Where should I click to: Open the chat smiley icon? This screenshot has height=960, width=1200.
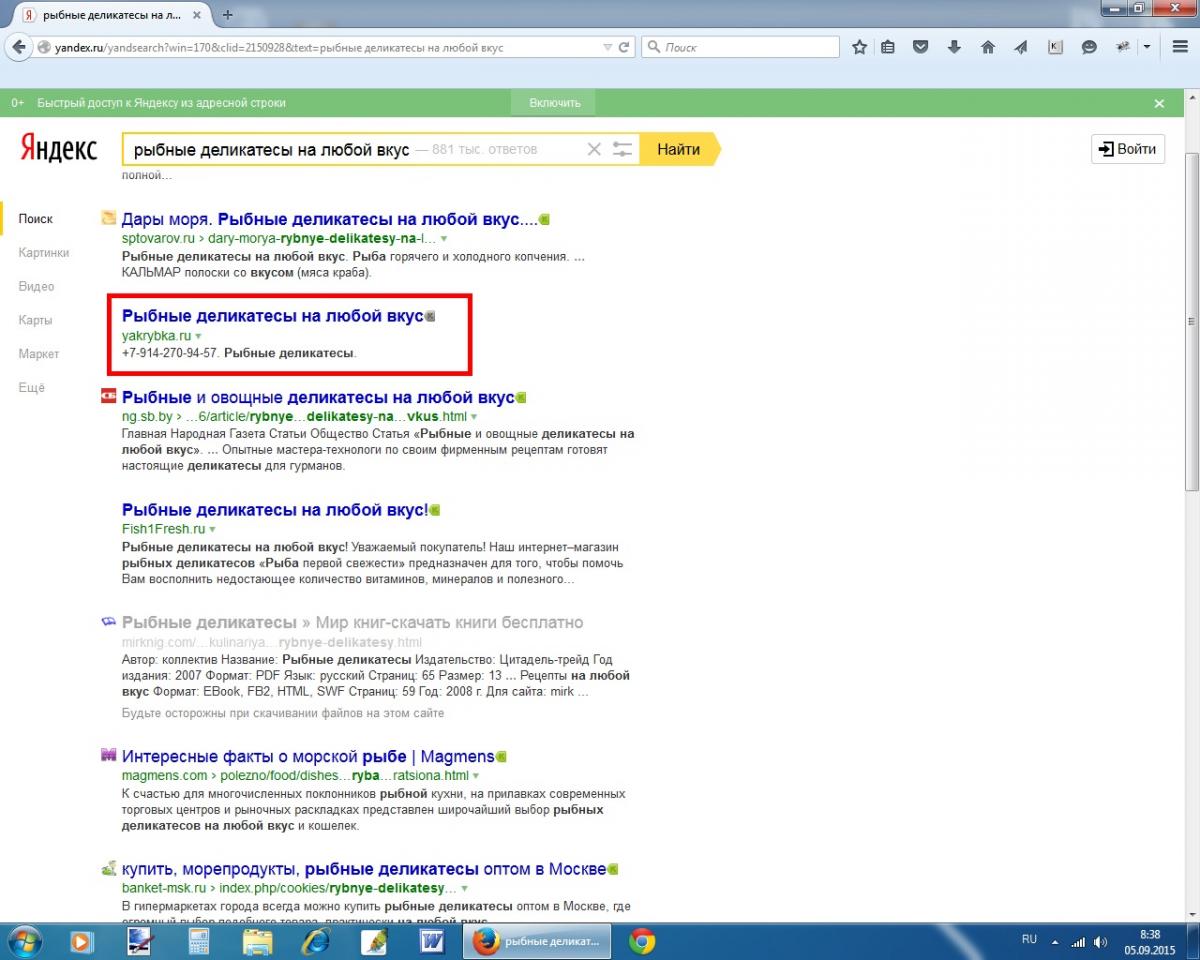coord(1089,47)
